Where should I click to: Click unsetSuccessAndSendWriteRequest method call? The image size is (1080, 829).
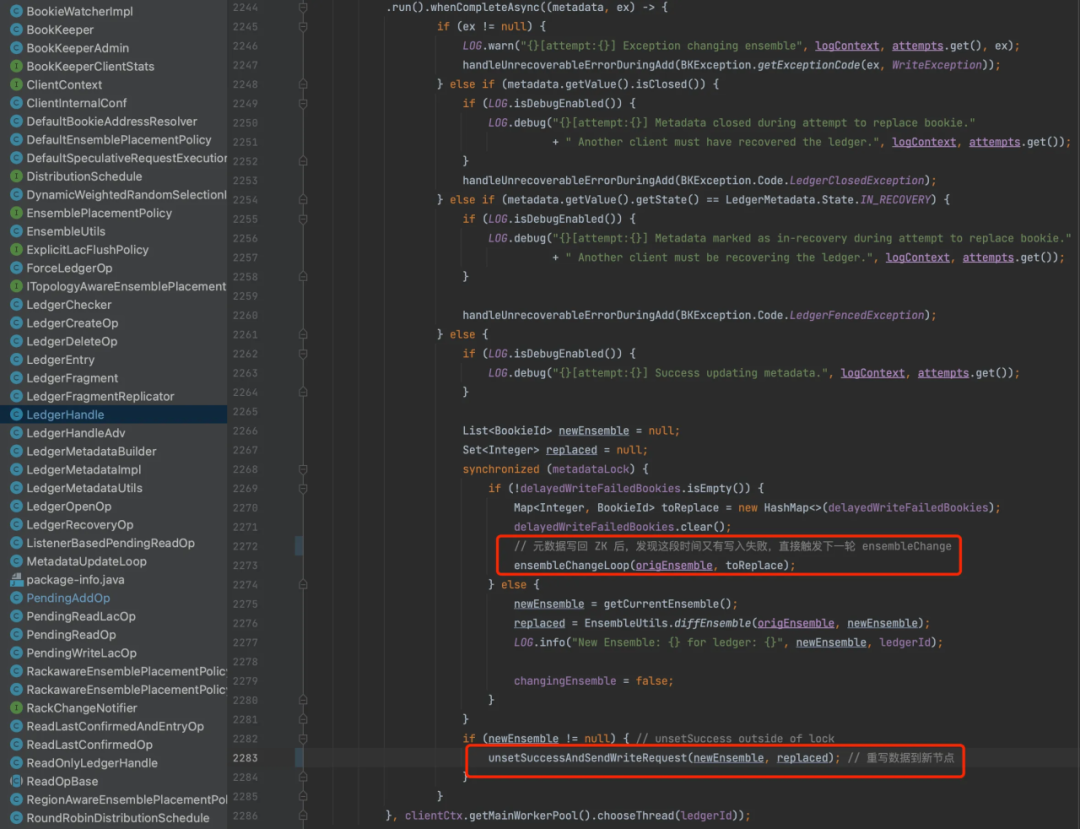(x=588, y=758)
